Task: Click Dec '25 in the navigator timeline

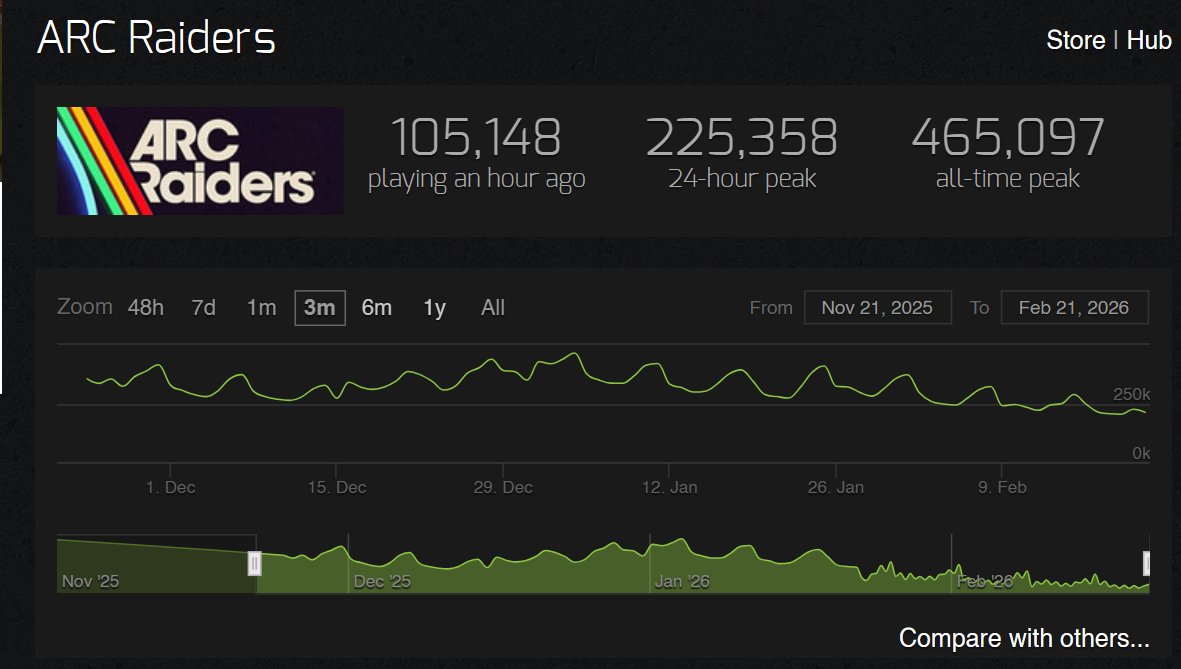Action: tap(382, 581)
